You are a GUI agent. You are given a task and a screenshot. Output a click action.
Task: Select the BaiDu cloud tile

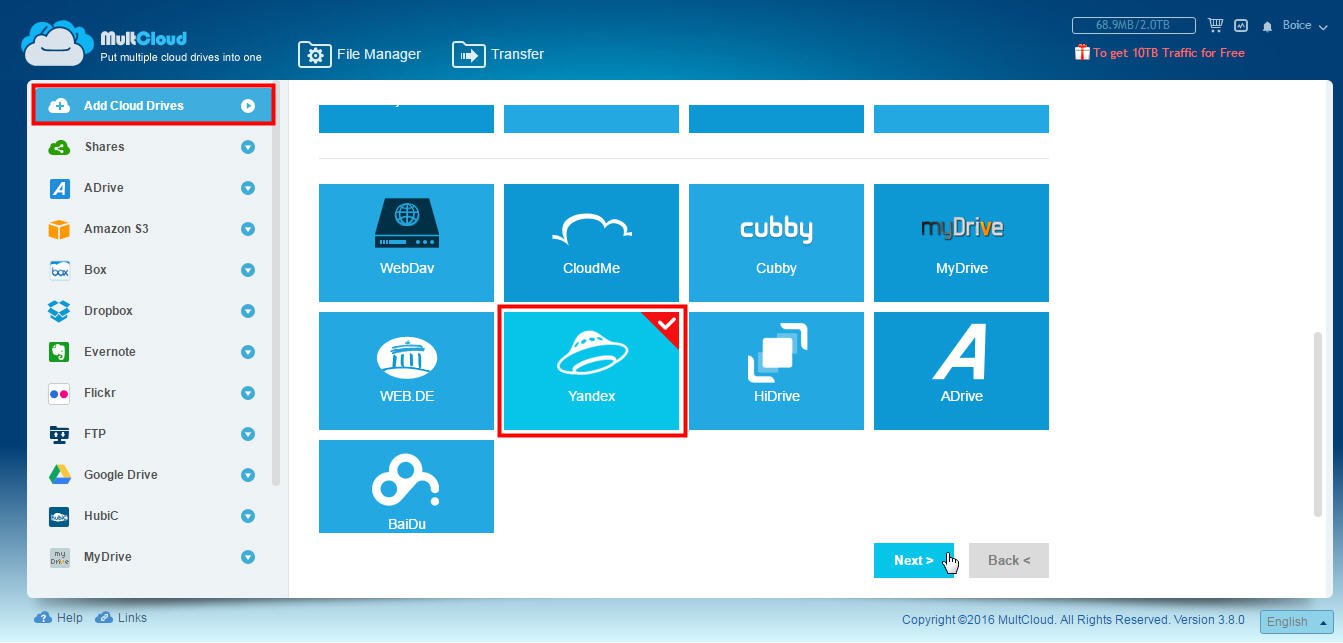pos(406,487)
